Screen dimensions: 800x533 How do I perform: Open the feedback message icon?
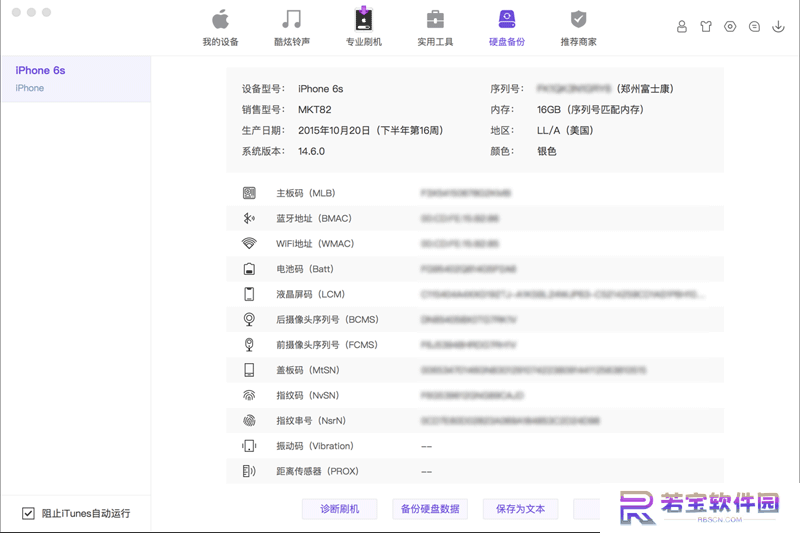pos(754,27)
